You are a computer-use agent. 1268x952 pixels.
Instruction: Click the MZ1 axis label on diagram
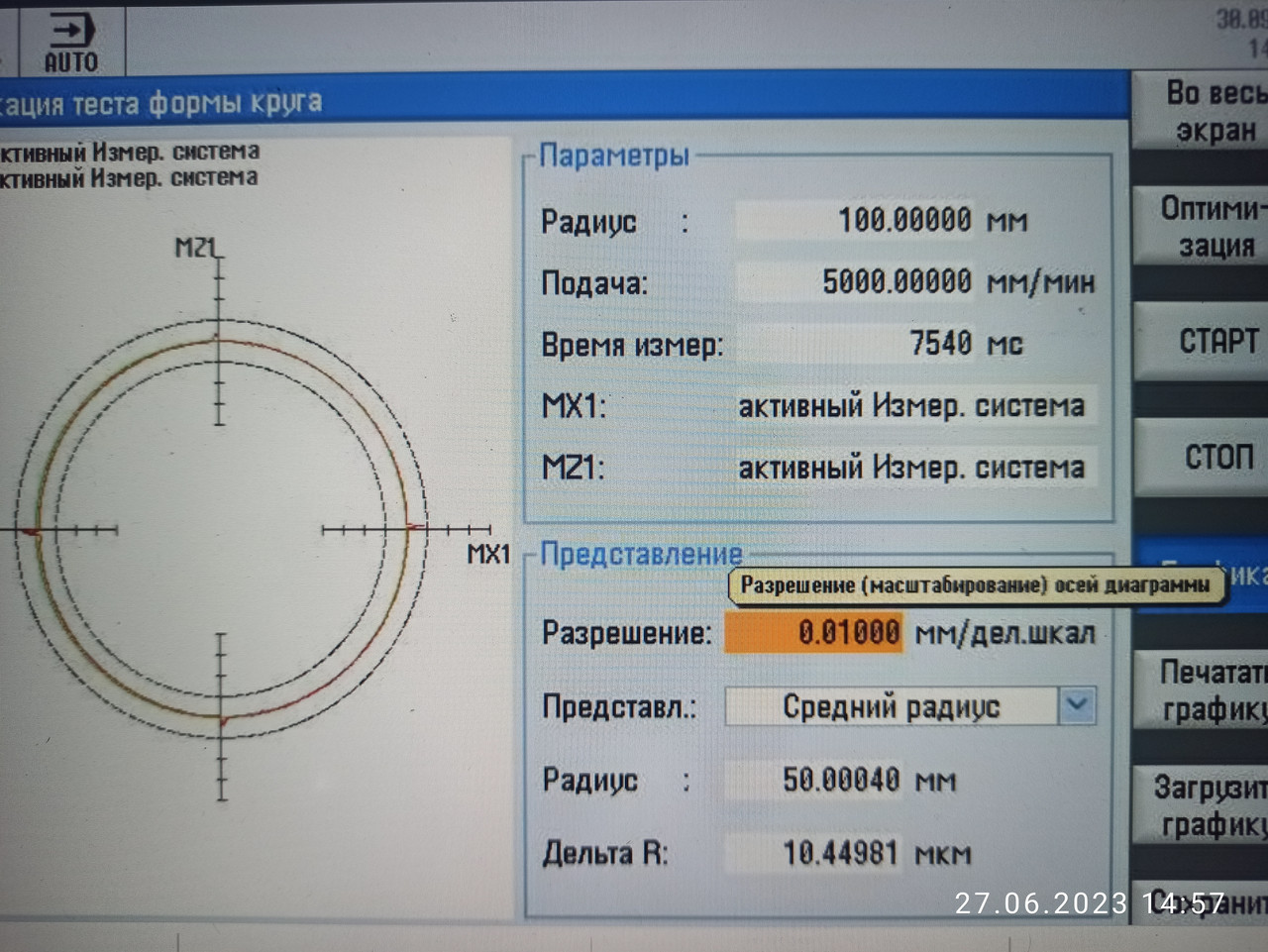[x=197, y=248]
